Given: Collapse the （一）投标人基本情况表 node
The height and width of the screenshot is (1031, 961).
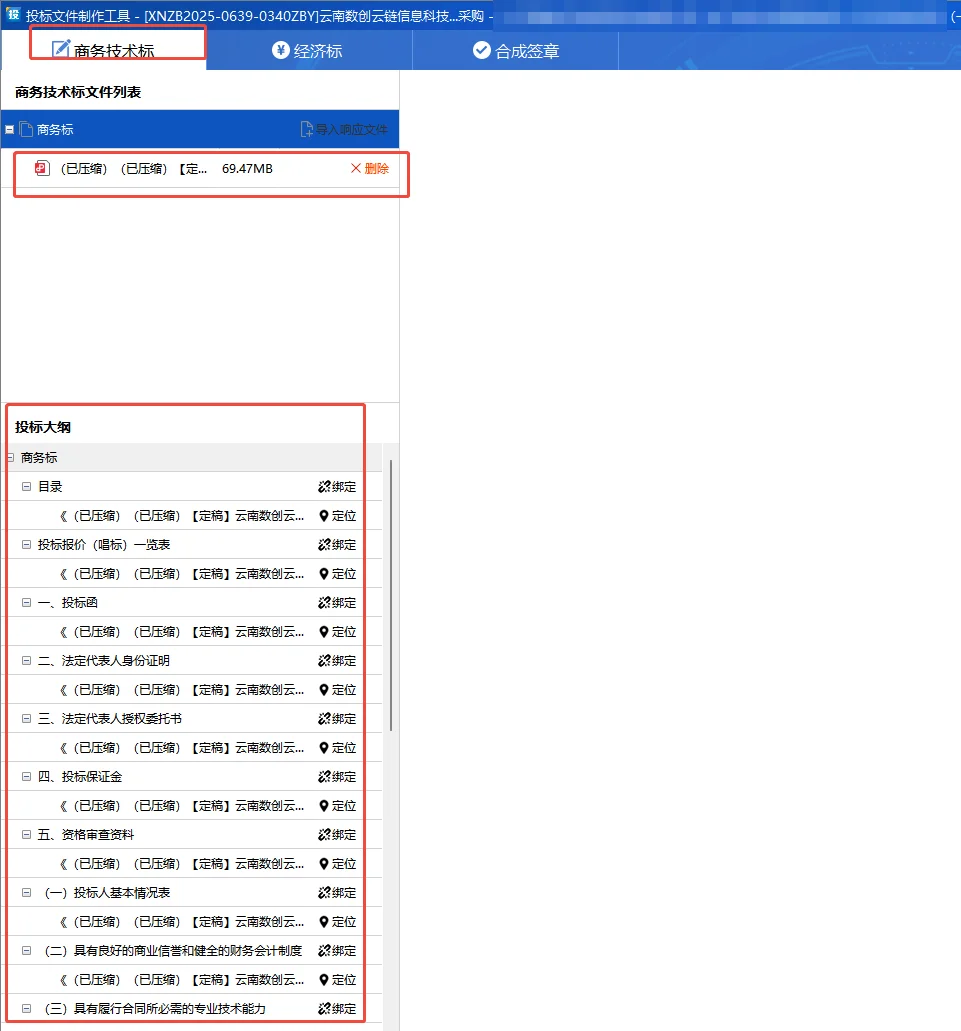Looking at the screenshot, I should (x=26, y=892).
